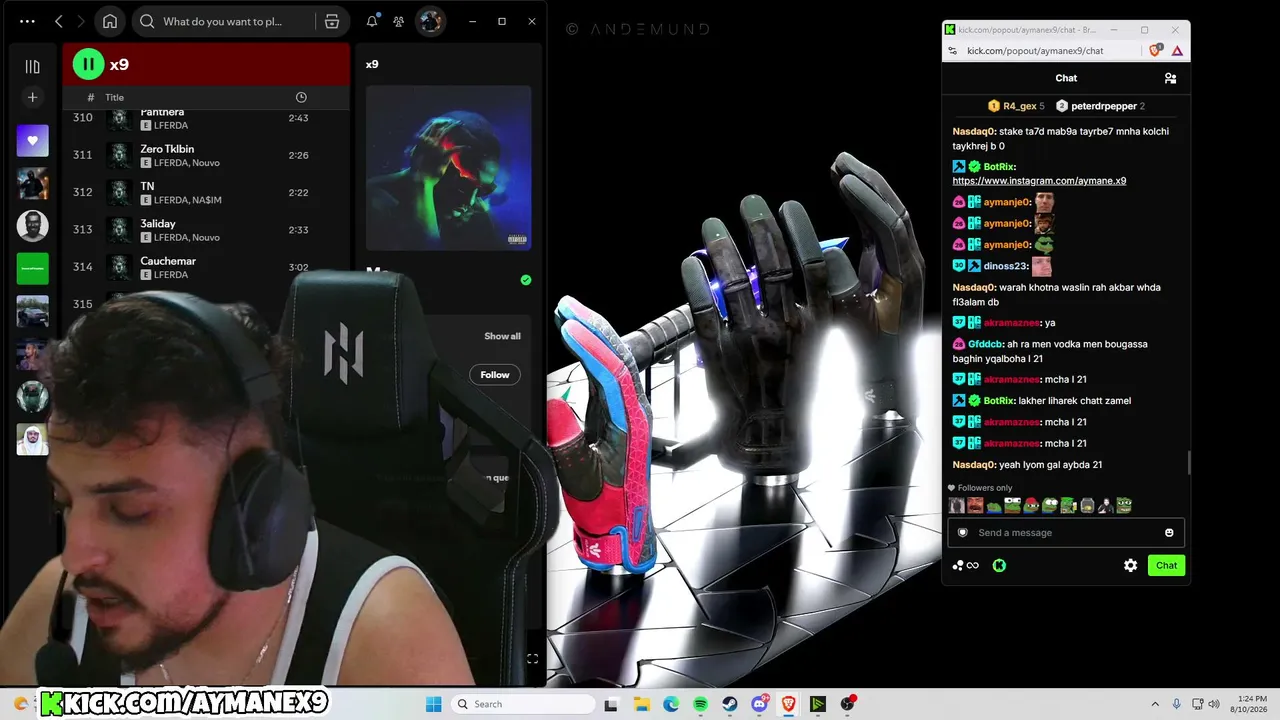Screen dimensions: 1280x720
Task: Open the taskbar microphone indicator
Action: coord(1177,704)
